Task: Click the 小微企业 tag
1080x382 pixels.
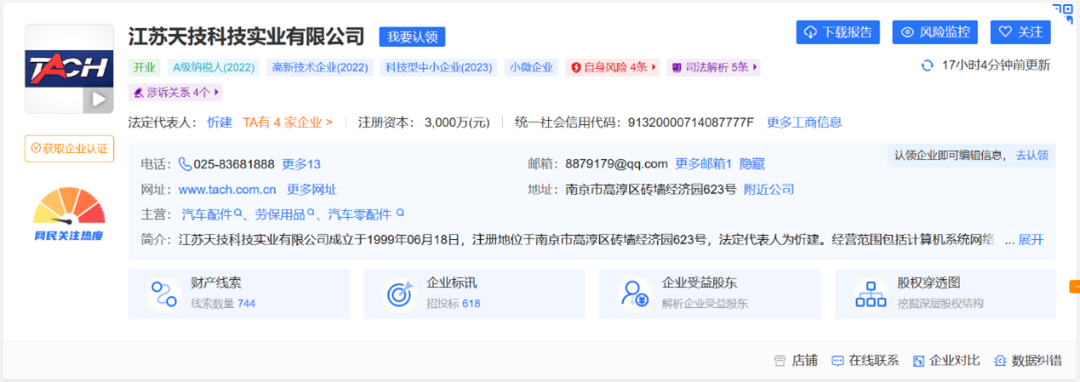Action: [x=531, y=67]
